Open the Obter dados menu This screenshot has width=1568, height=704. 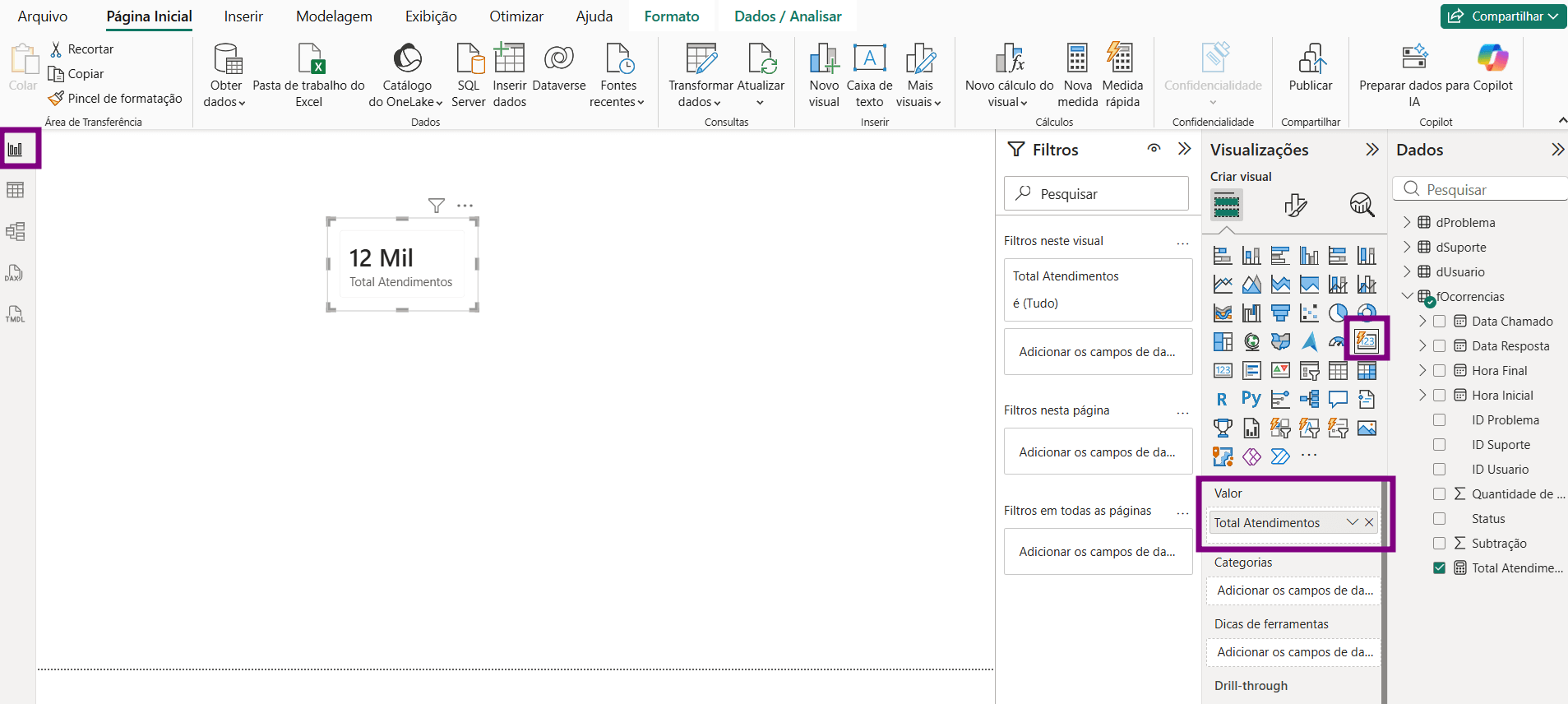click(x=226, y=76)
